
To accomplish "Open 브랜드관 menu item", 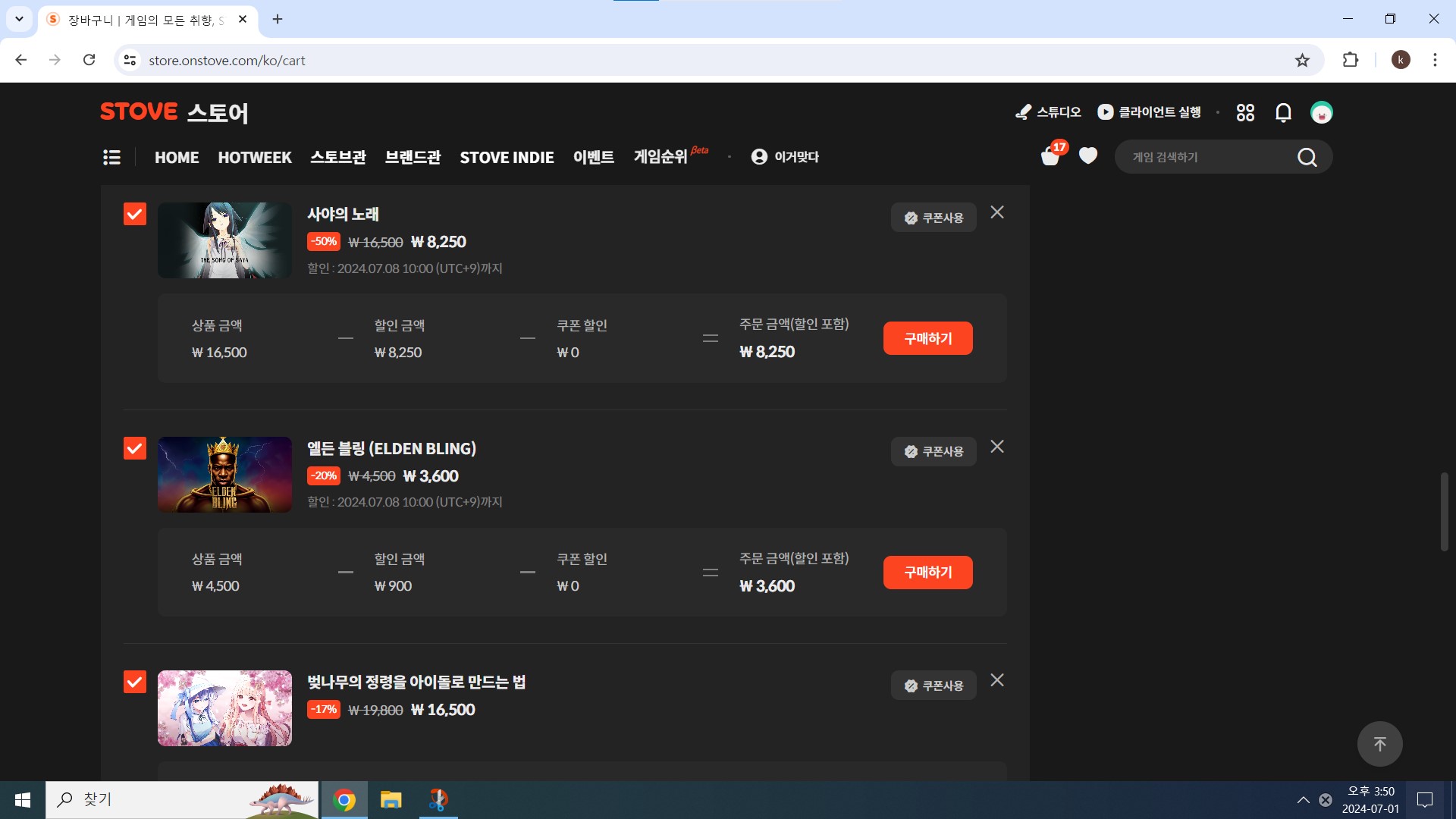I will (x=413, y=157).
